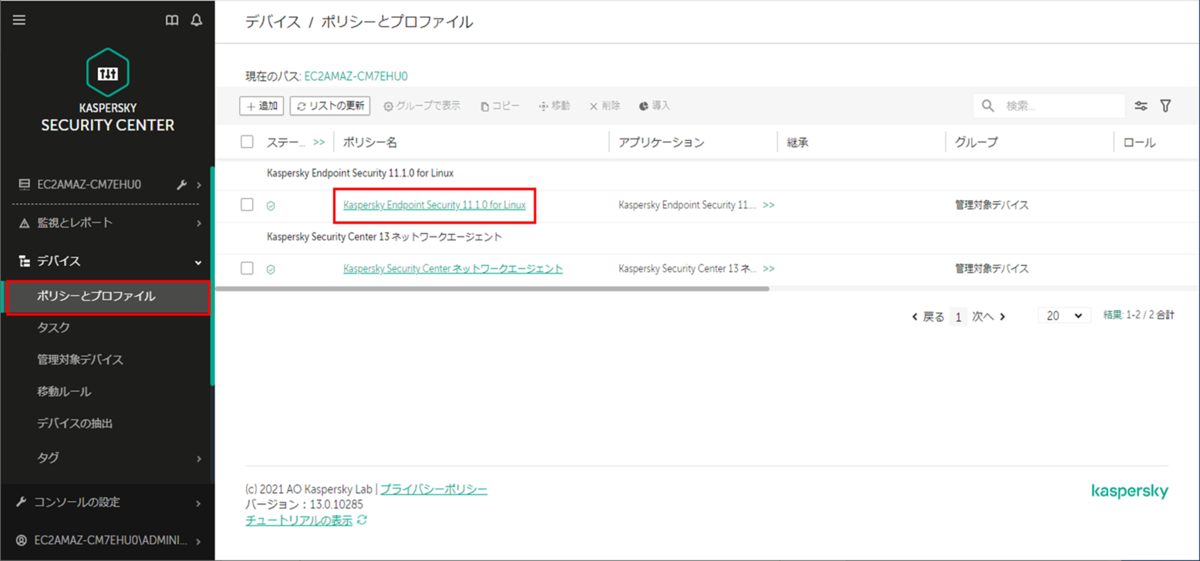This screenshot has width=1200, height=561.
Task: Toggle the select-all checkbox in table header
Action: (x=247, y=142)
